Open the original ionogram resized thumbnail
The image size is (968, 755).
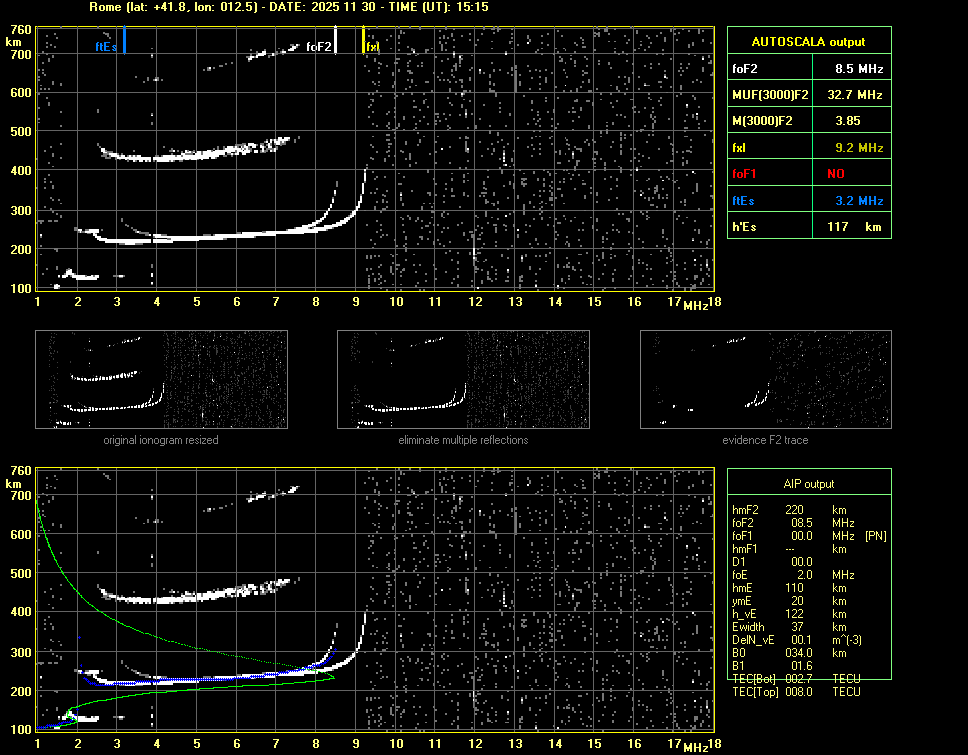click(x=161, y=379)
